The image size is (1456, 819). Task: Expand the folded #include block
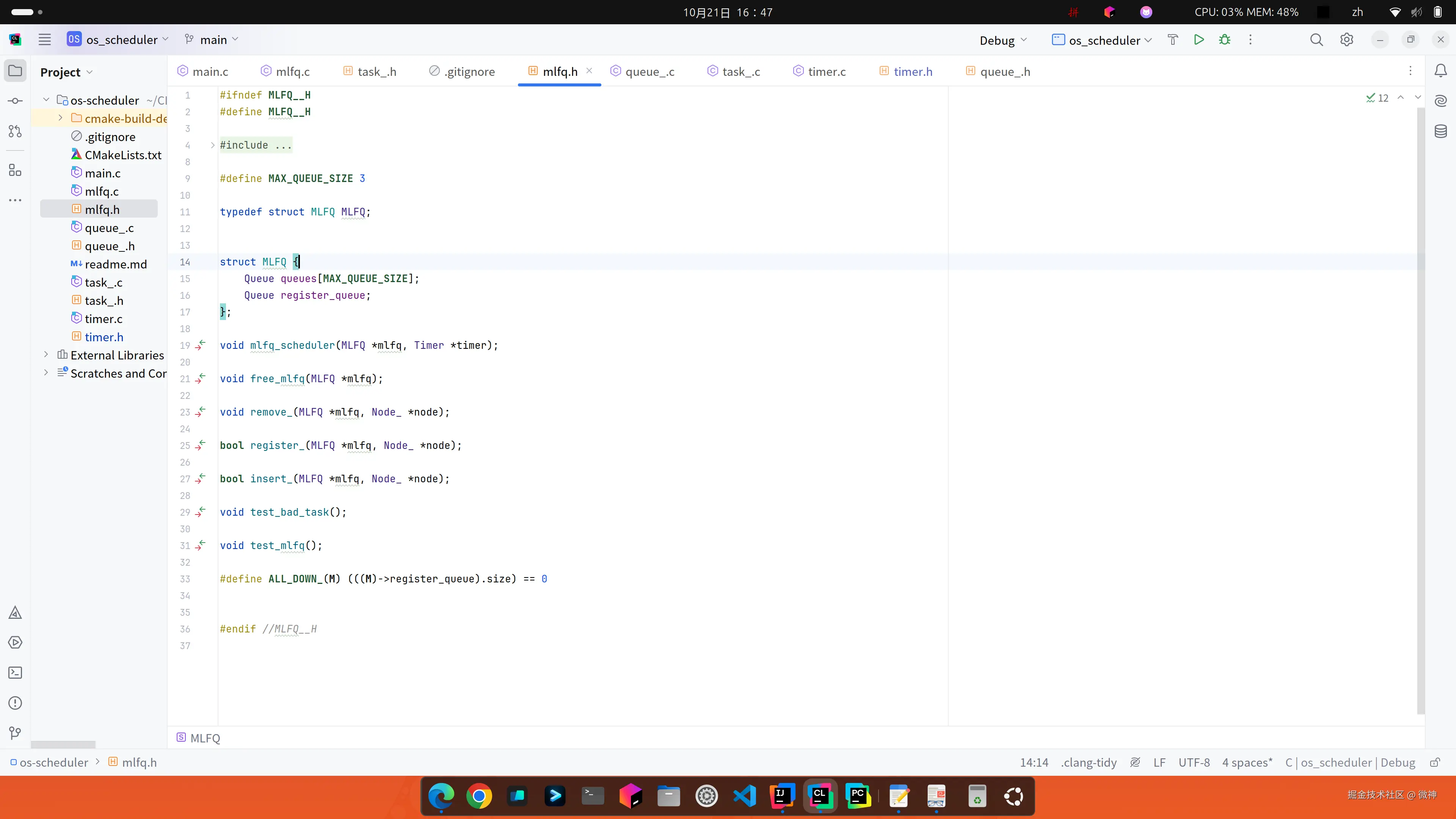[212, 145]
